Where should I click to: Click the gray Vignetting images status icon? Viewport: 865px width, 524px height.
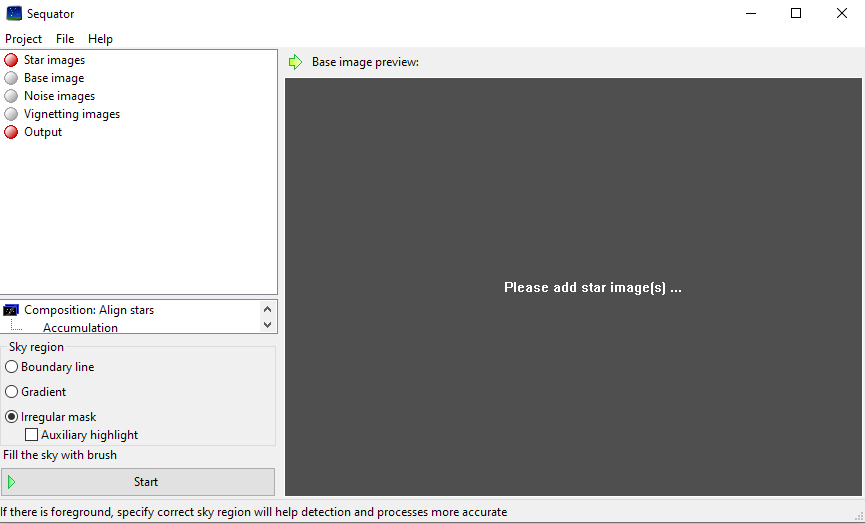pyautogui.click(x=11, y=114)
